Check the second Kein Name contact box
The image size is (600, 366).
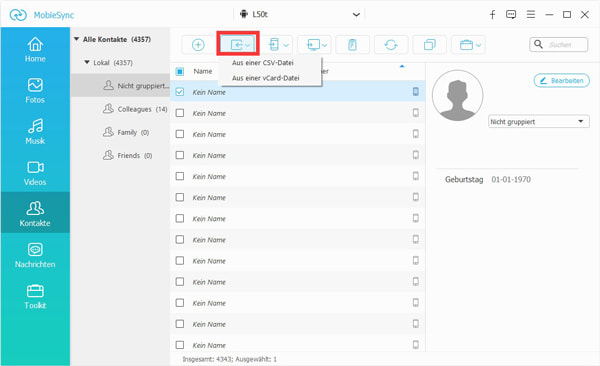(x=179, y=113)
